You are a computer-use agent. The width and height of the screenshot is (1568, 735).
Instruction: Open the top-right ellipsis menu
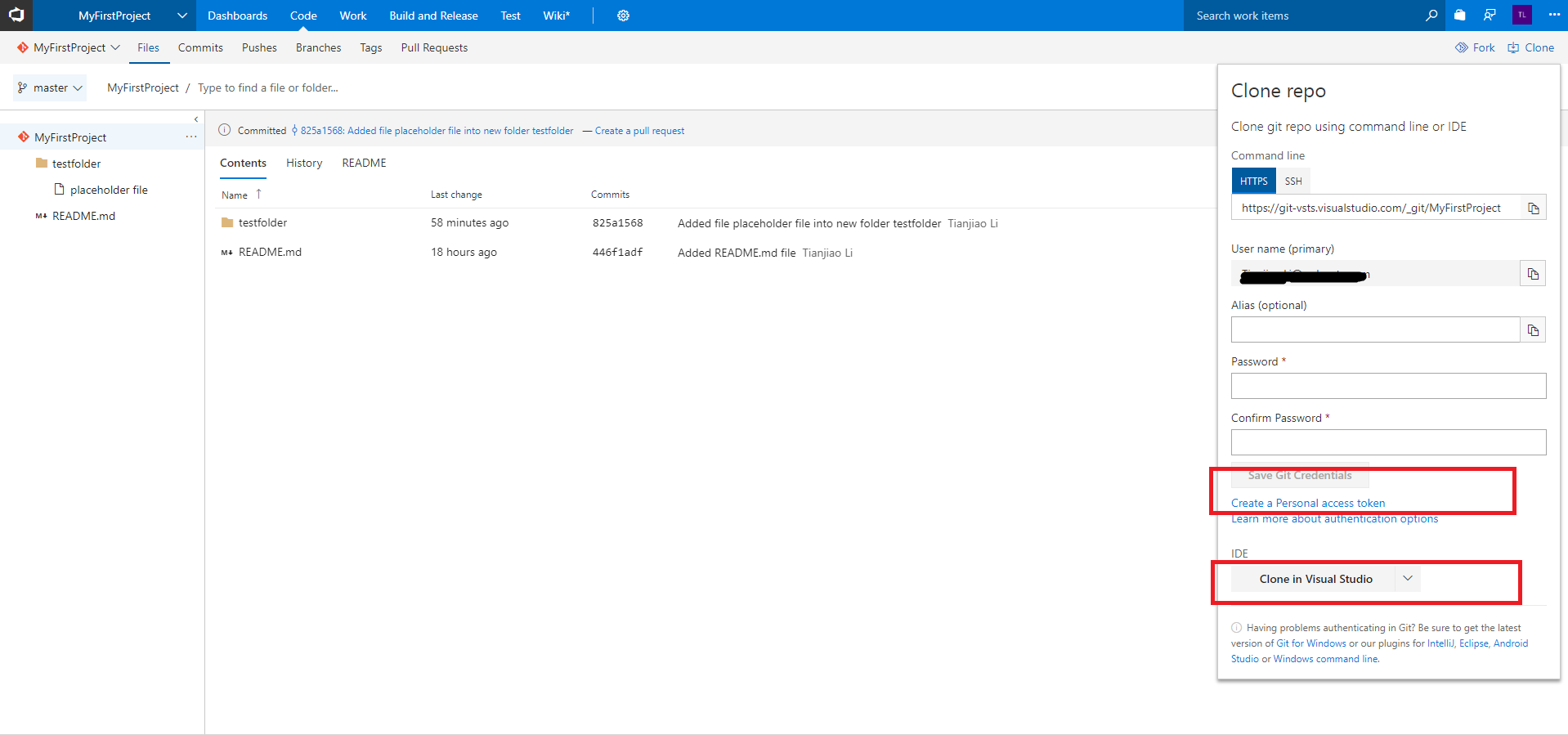click(1554, 15)
